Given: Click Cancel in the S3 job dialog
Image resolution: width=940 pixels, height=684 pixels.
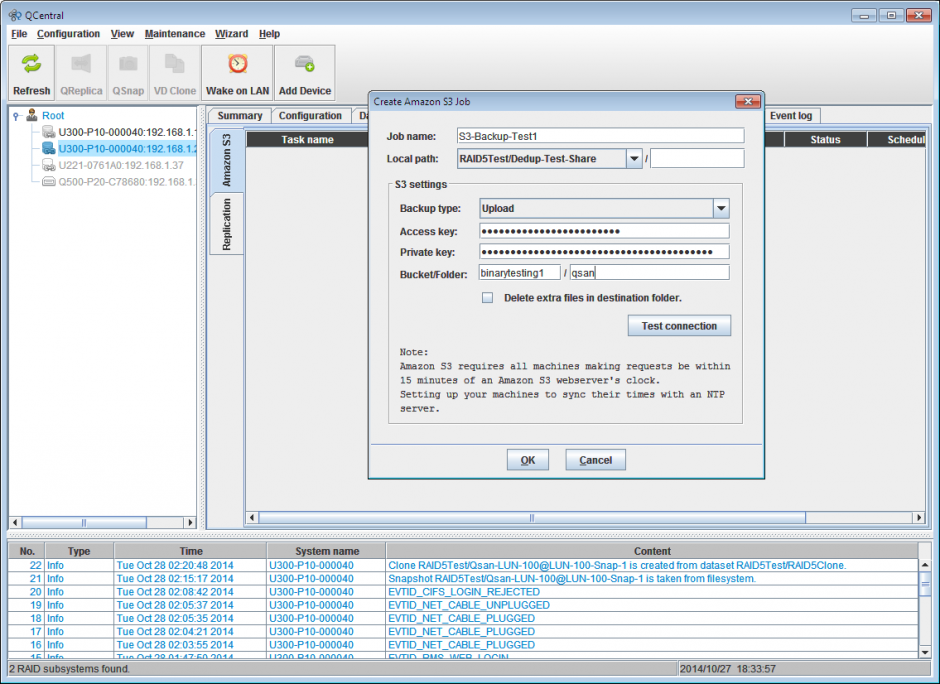Looking at the screenshot, I should (x=595, y=460).
